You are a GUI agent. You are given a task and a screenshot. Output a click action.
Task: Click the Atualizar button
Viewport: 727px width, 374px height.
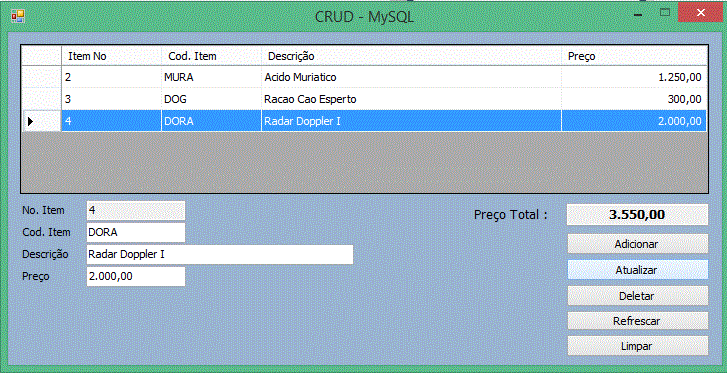click(638, 270)
